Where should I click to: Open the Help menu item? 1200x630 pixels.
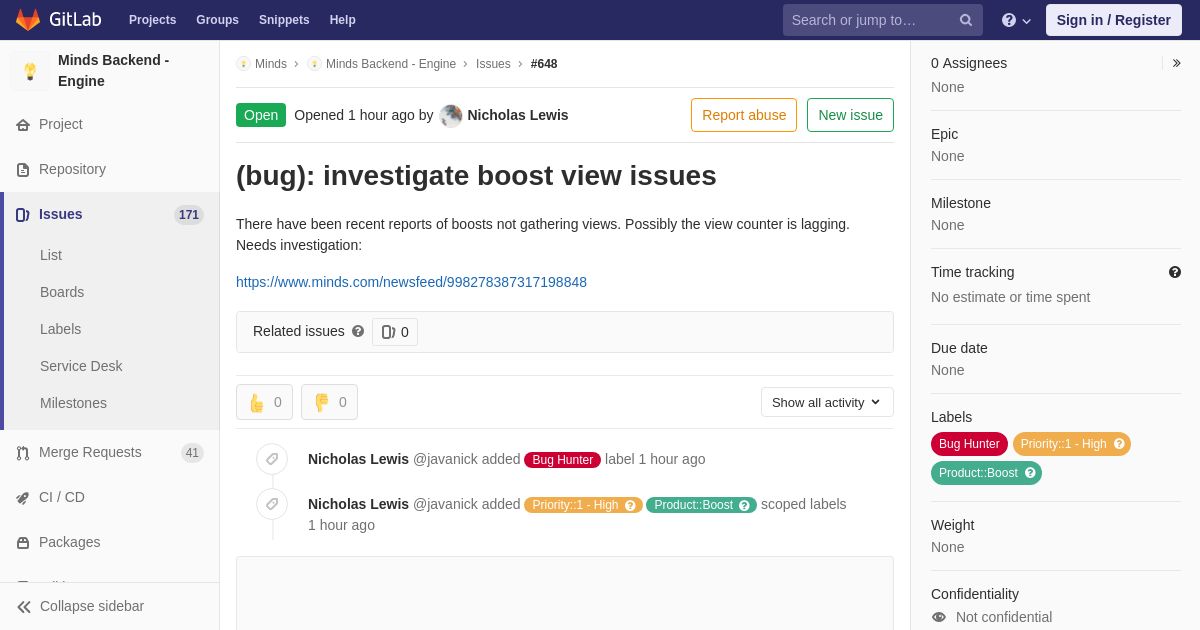[x=343, y=20]
